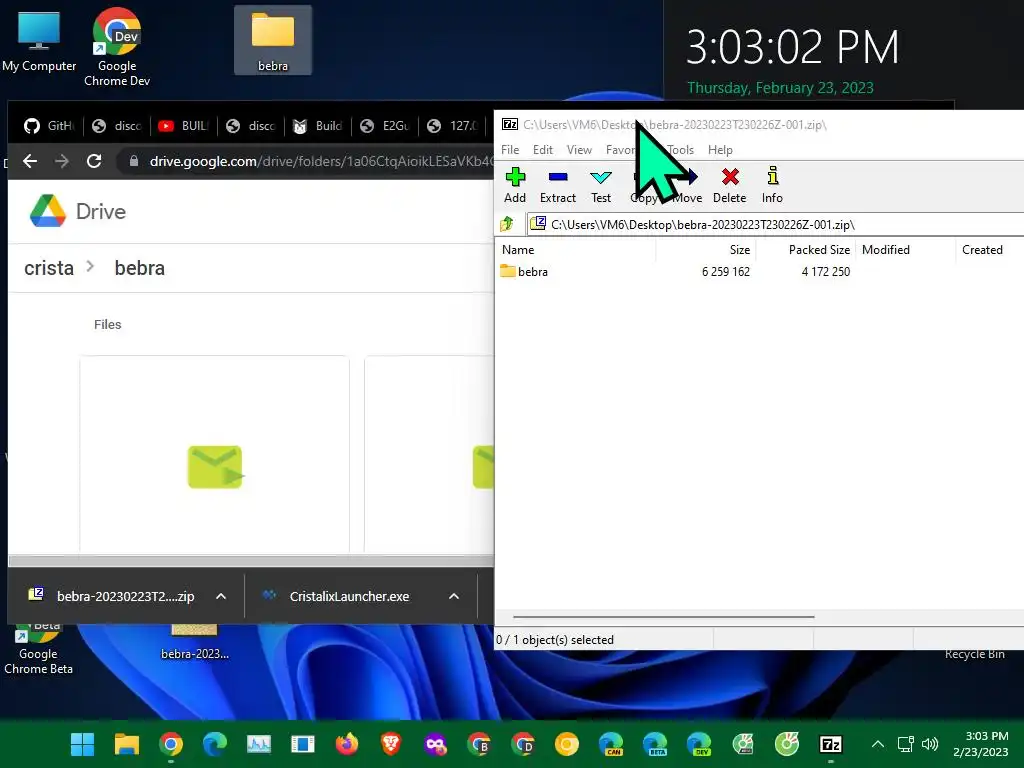Image resolution: width=1024 pixels, height=768 pixels.
Task: Click the Edge Dev taskbar icon
Action: pos(699,744)
